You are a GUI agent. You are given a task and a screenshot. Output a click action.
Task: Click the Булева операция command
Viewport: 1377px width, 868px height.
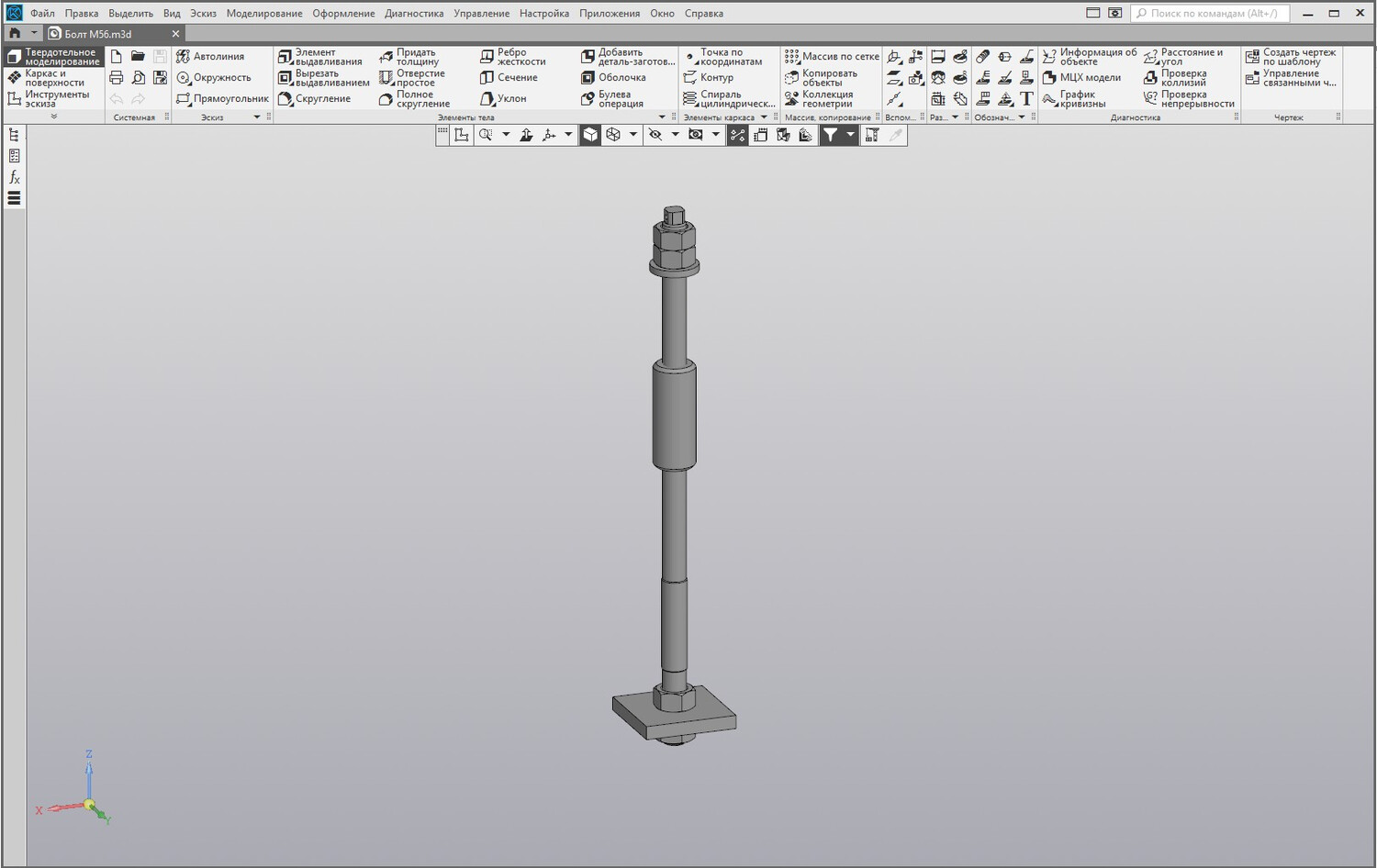(612, 99)
